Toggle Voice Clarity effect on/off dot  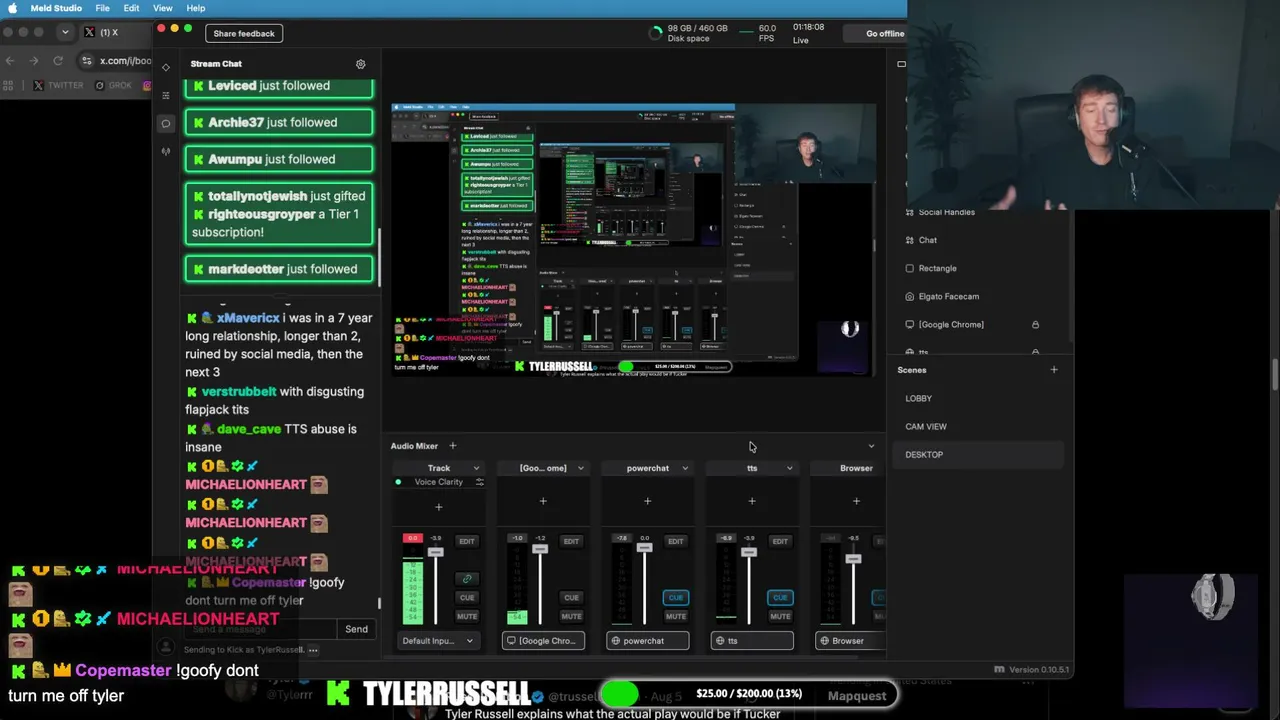coord(398,482)
